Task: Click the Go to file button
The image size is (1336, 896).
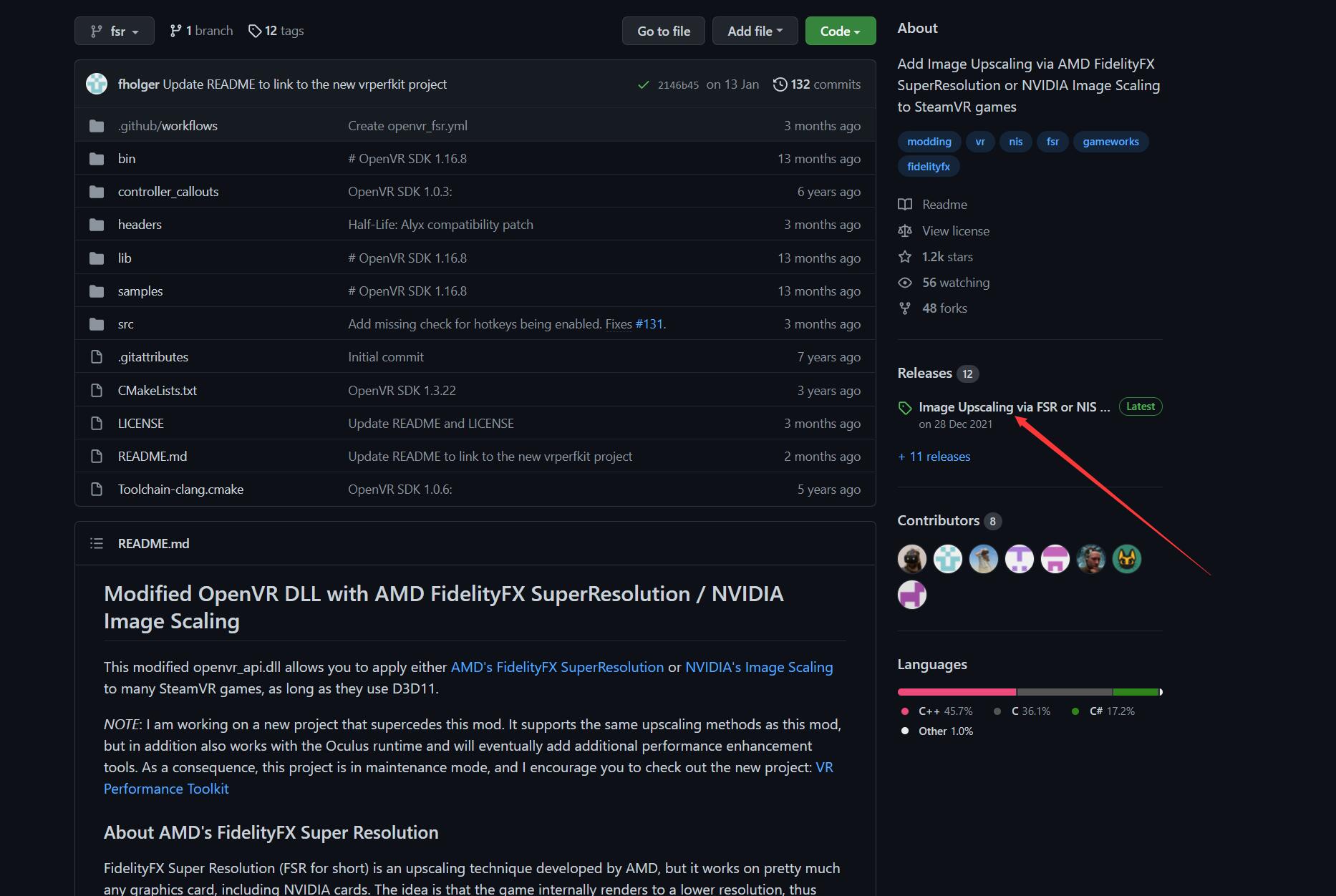Action: (x=664, y=31)
